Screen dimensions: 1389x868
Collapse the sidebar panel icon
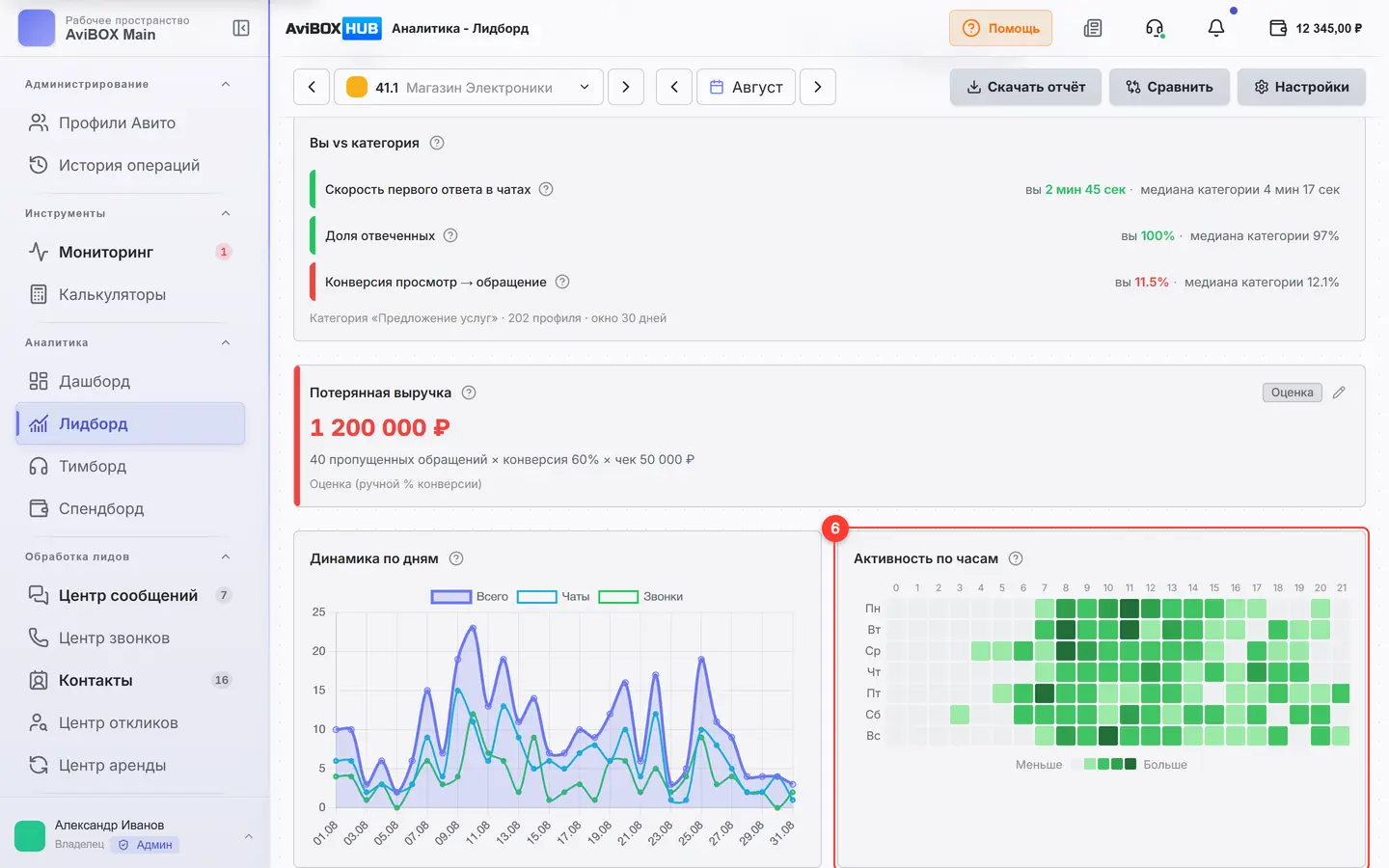pos(241,28)
